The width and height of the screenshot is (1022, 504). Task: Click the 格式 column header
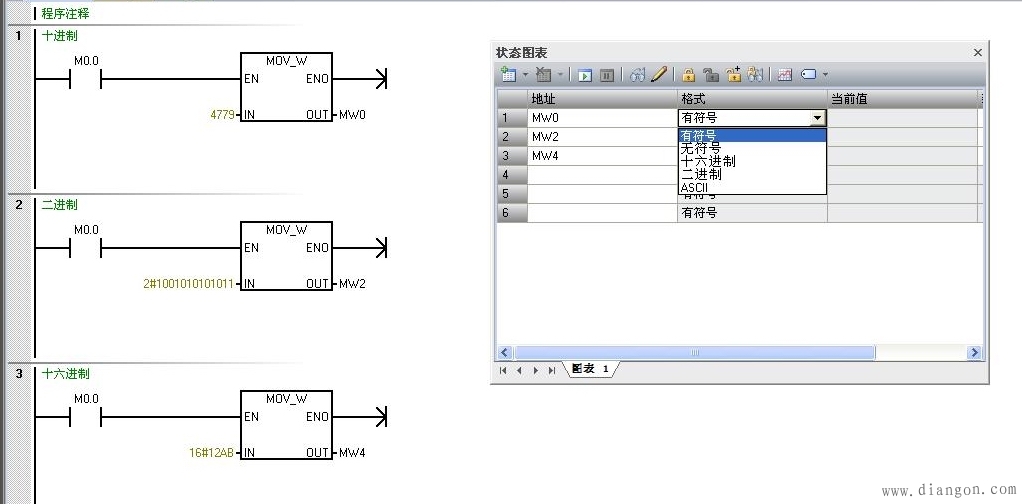(x=752, y=99)
